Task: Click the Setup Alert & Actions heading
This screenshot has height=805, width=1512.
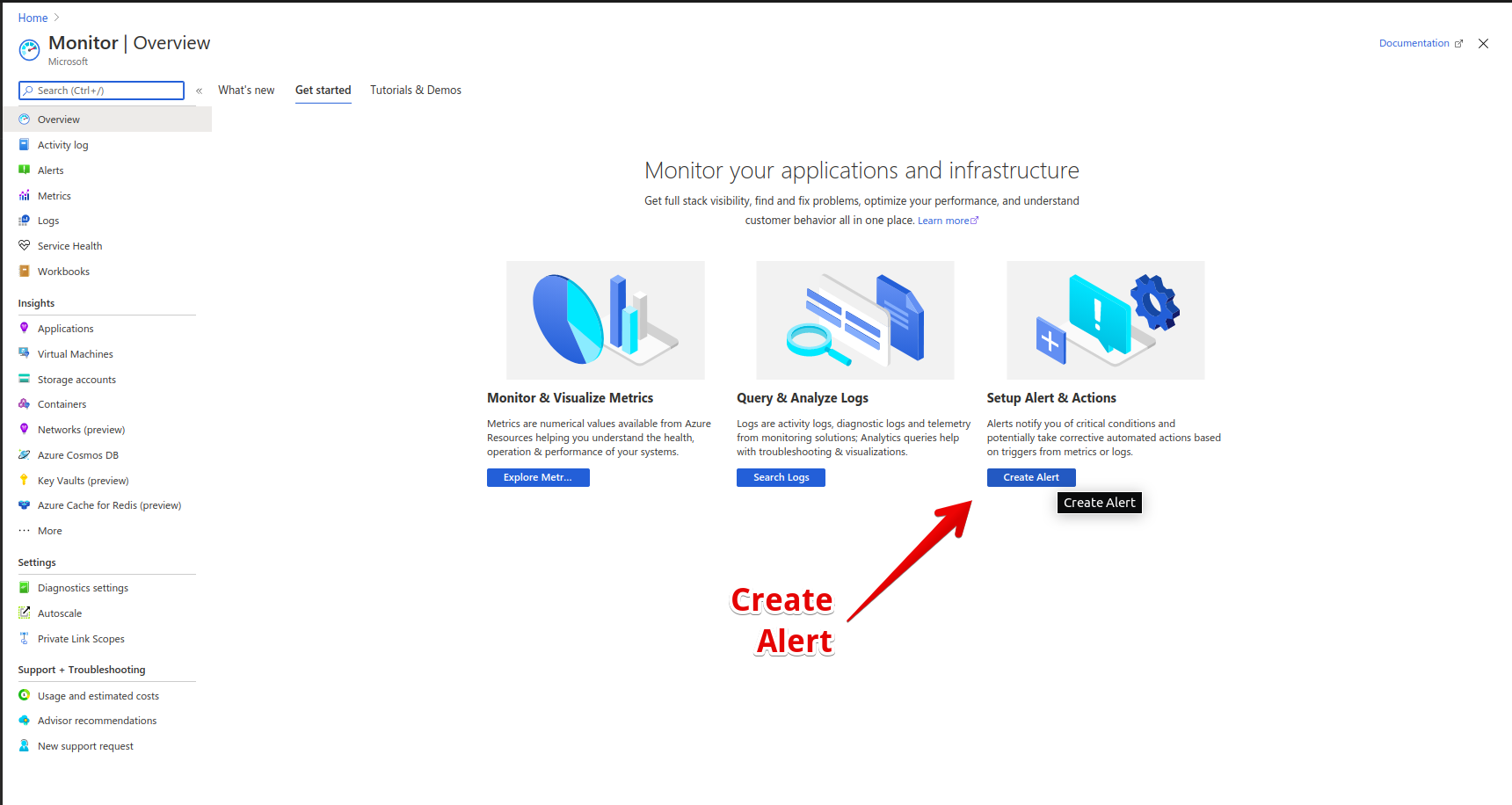Action: pyautogui.click(x=1051, y=398)
